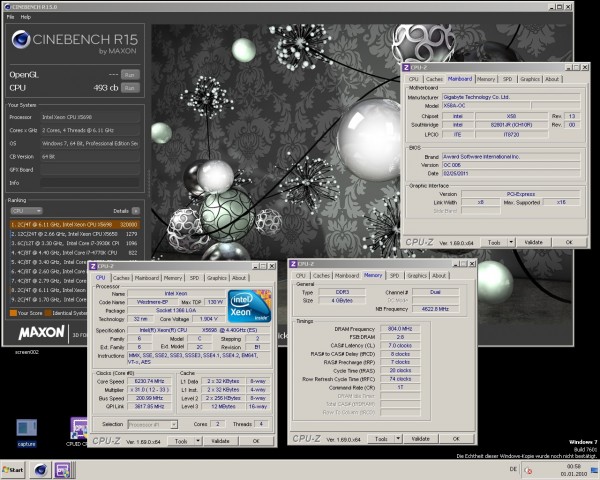
Task: Open the capture desktop shortcut
Action: coord(26,432)
